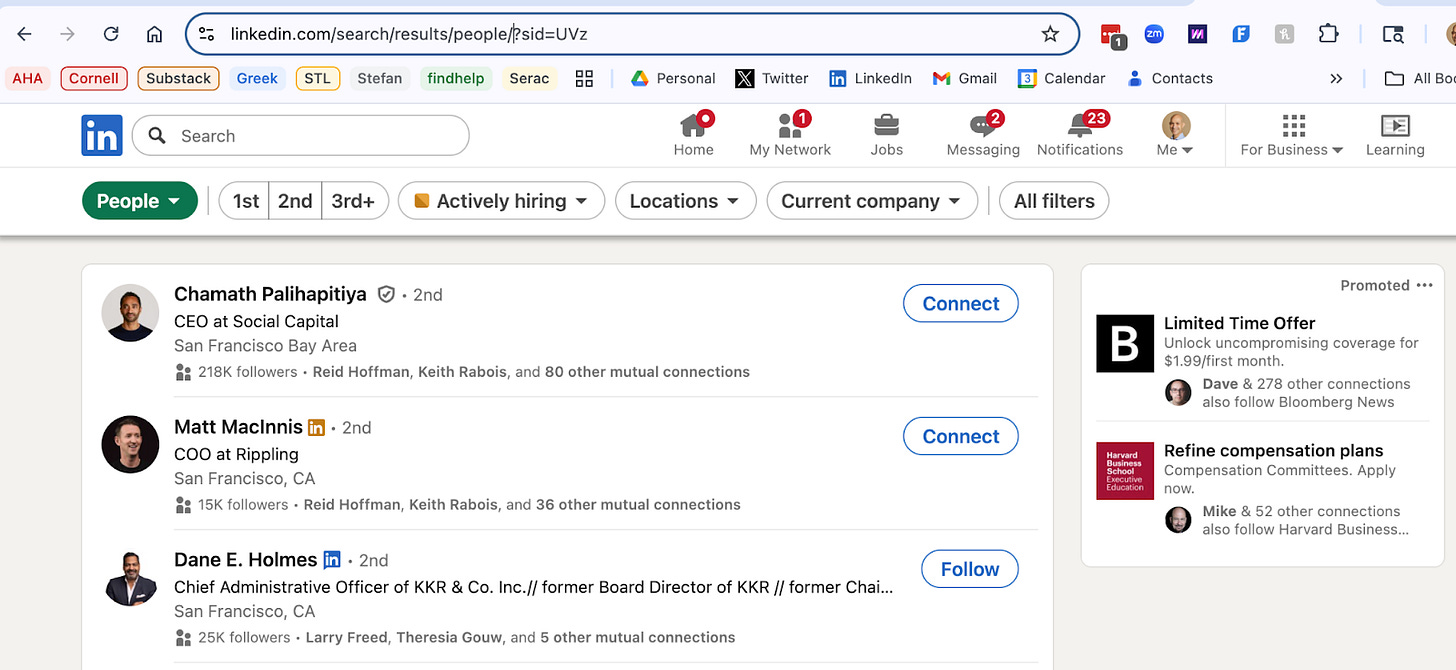Open the Me profile menu
This screenshot has height=670, width=1456.
1175,135
